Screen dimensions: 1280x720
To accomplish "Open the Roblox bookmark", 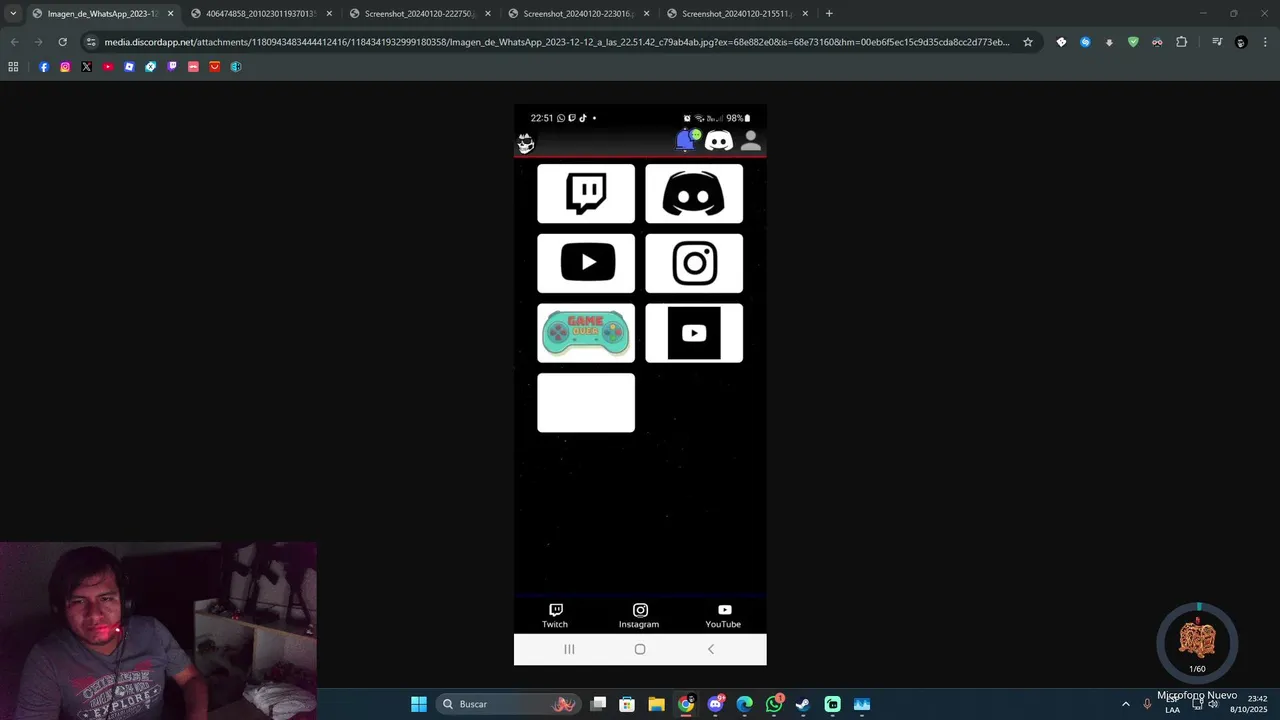I will coord(129,67).
